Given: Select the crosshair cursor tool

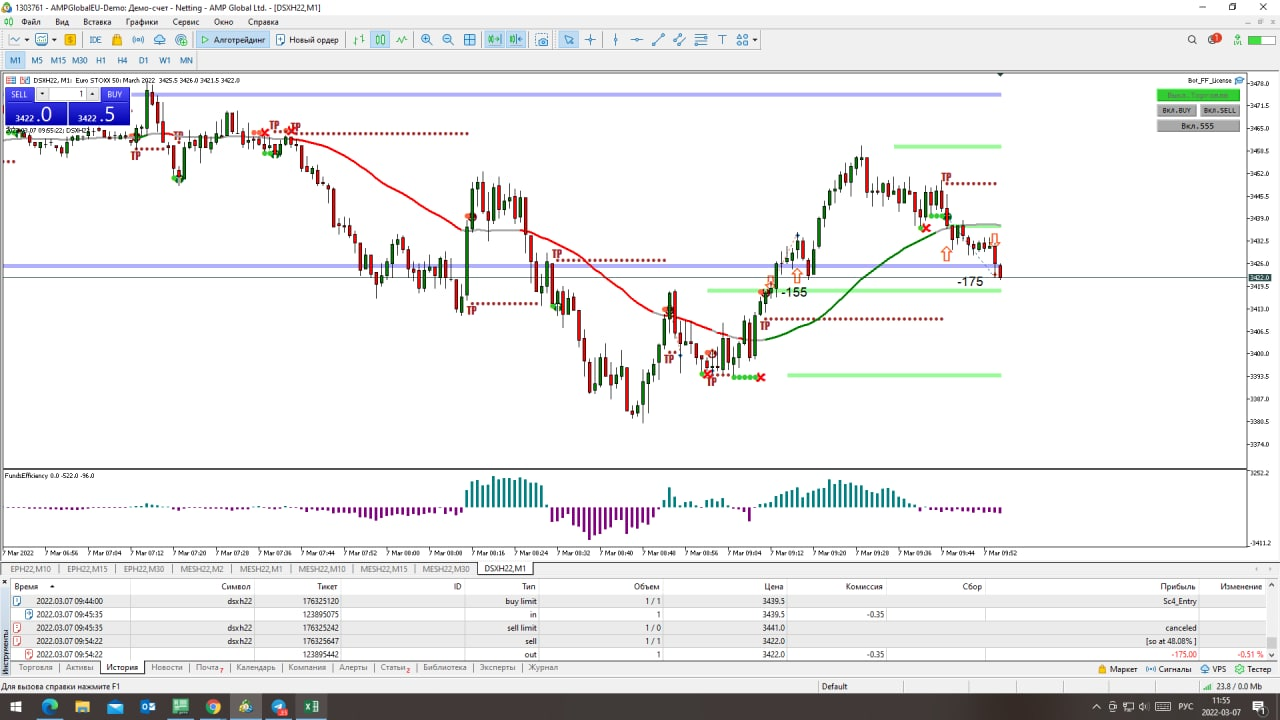Looking at the screenshot, I should (x=590, y=40).
